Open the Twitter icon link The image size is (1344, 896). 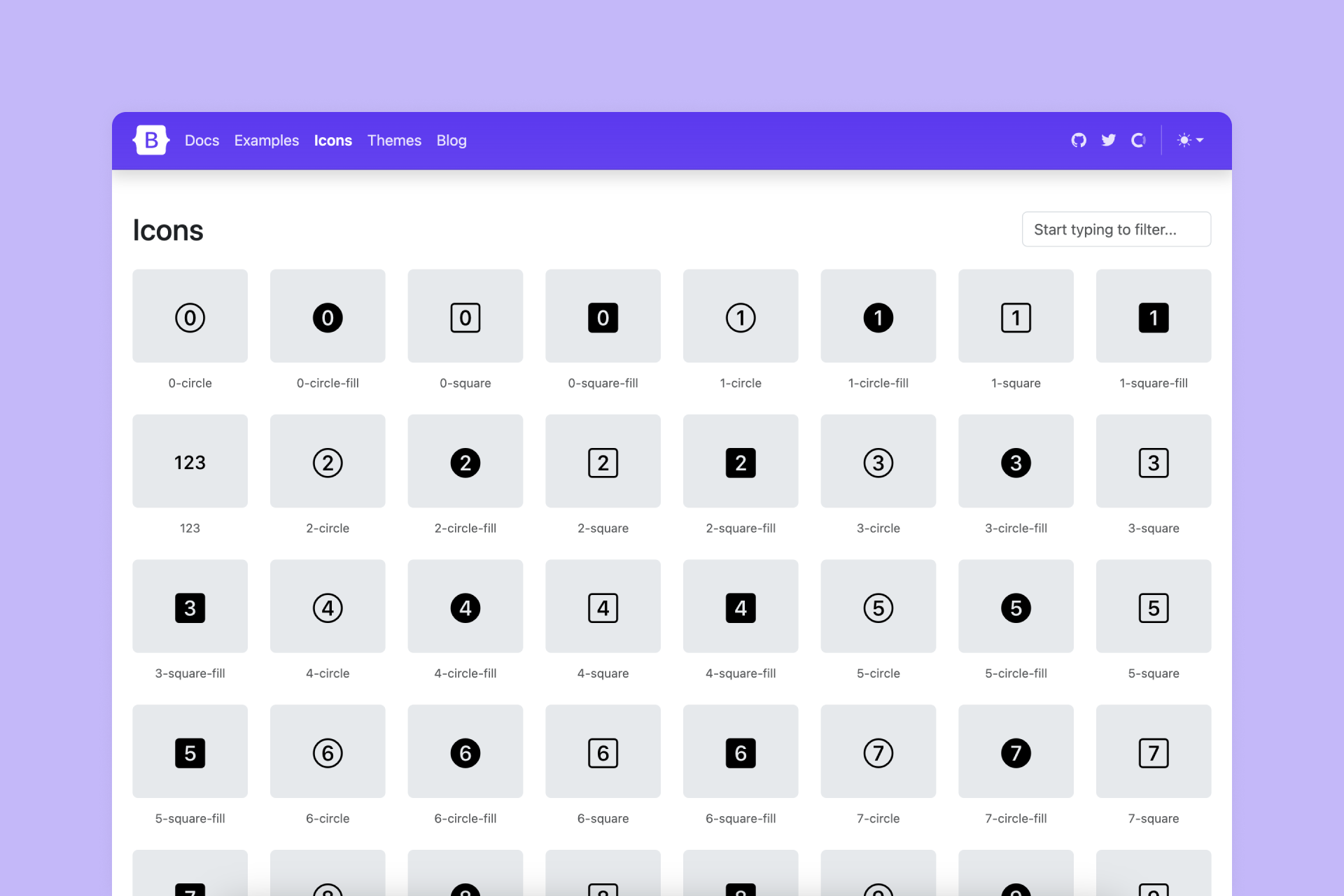[1109, 141]
